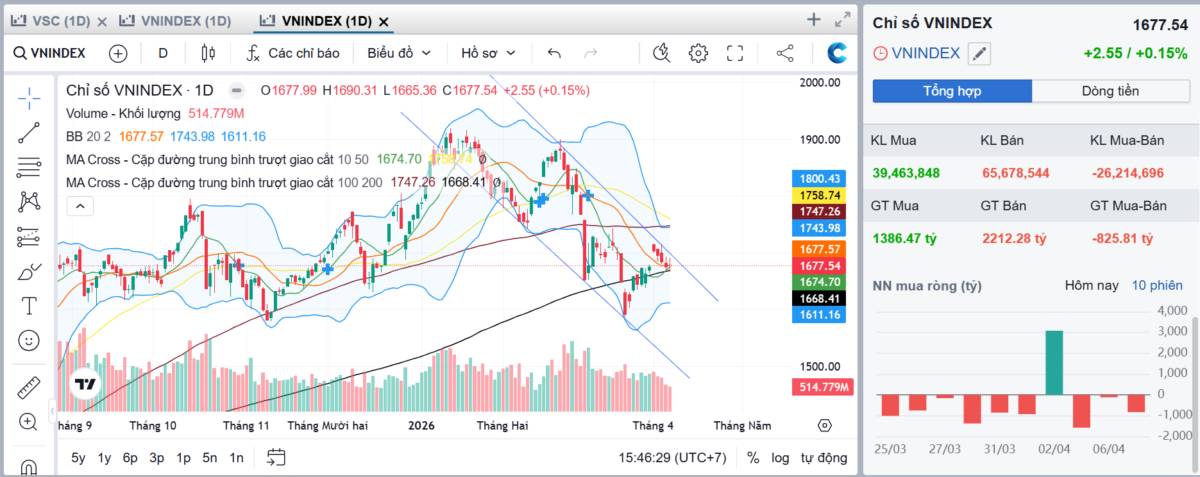1200x477 pixels.
Task: Toggle auto scale (tự động)
Action: [824, 457]
